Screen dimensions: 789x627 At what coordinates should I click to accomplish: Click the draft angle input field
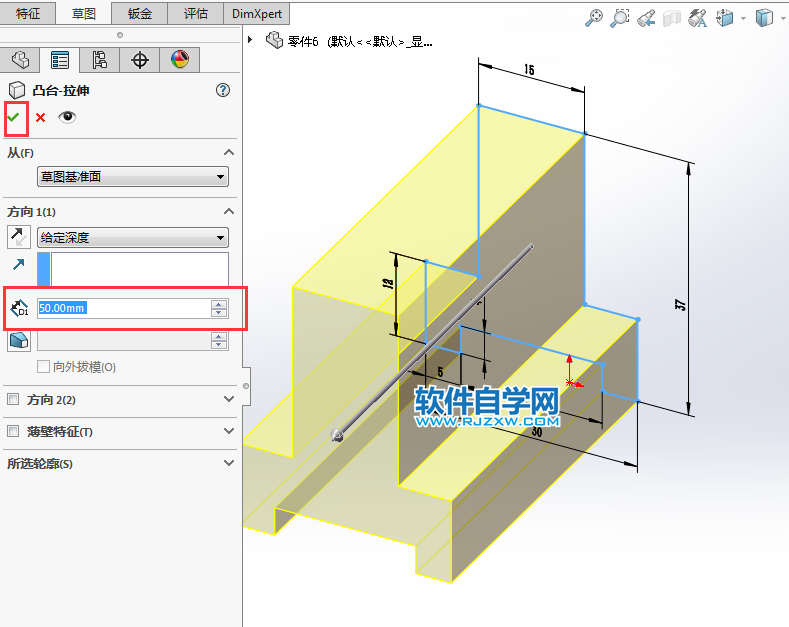coord(124,341)
